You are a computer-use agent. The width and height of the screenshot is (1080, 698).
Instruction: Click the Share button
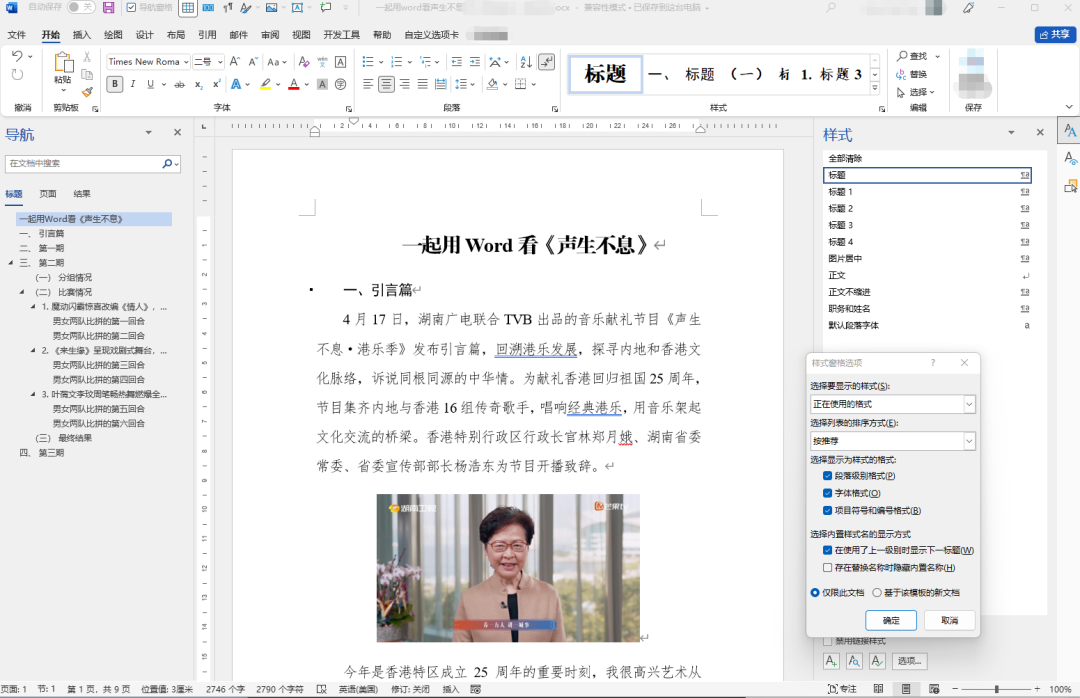[1055, 34]
